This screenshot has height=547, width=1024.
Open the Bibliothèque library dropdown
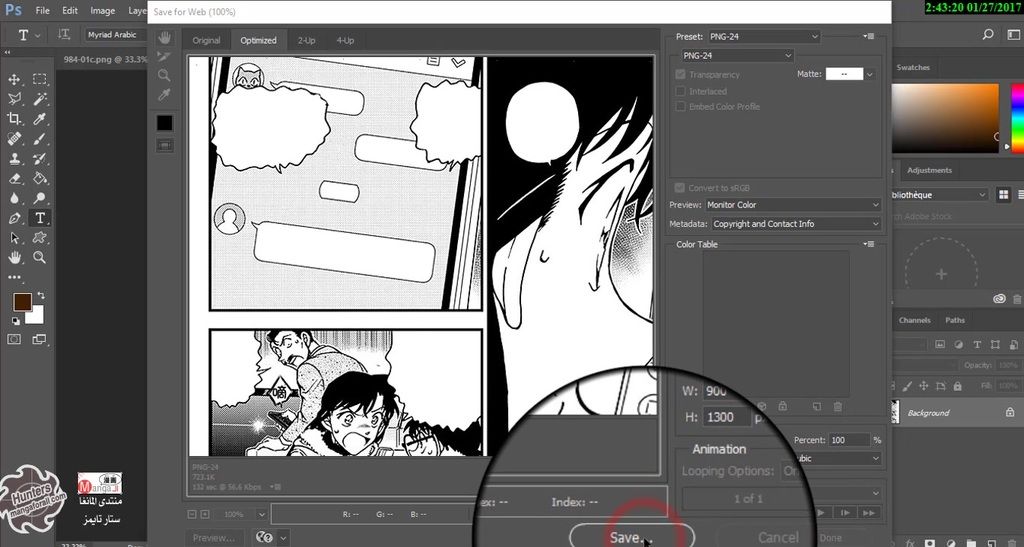[940, 195]
